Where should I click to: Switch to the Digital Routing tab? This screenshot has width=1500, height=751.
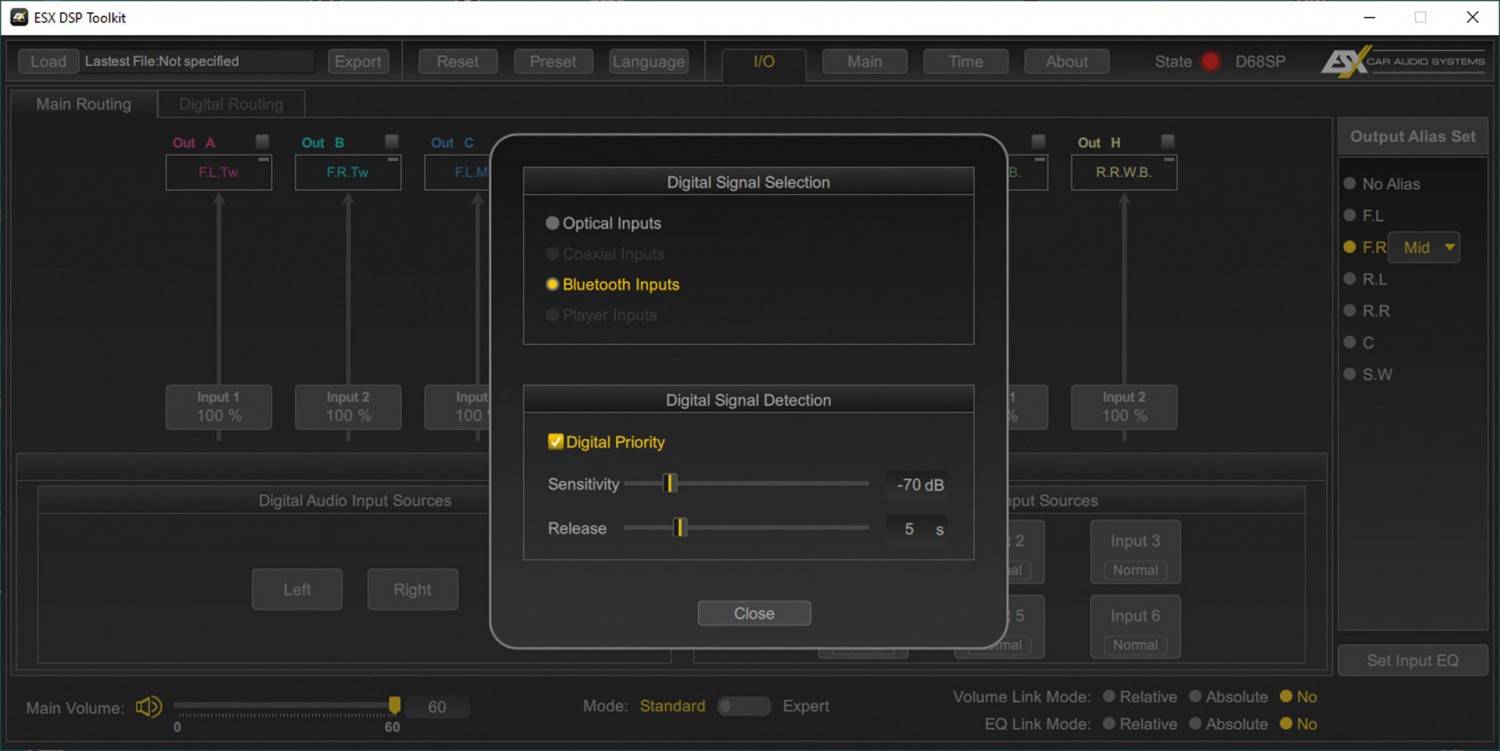231,104
